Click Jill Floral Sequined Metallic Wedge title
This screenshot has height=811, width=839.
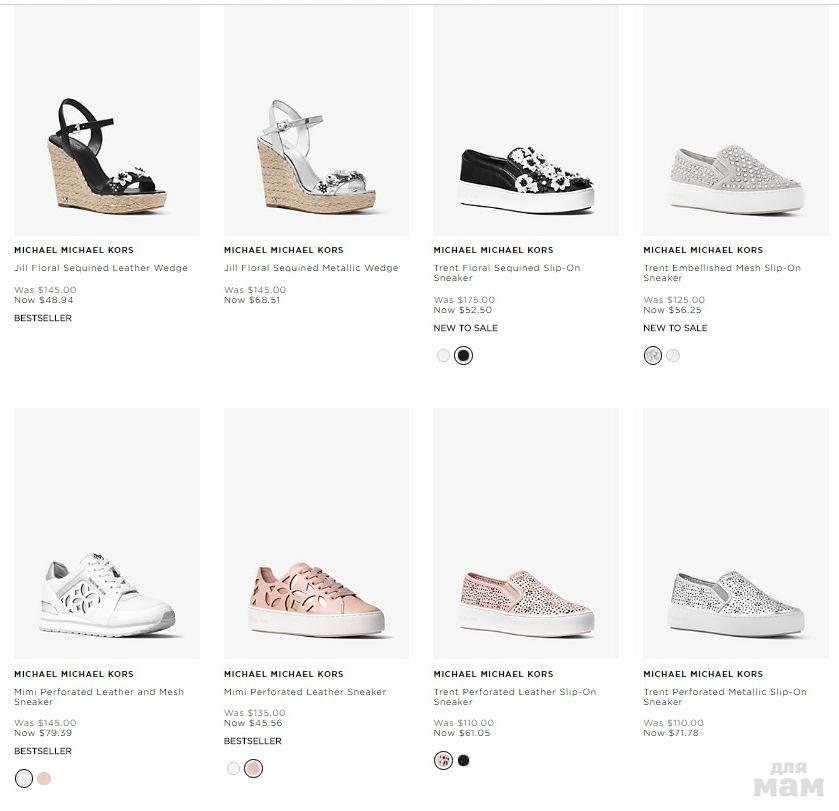tap(311, 268)
